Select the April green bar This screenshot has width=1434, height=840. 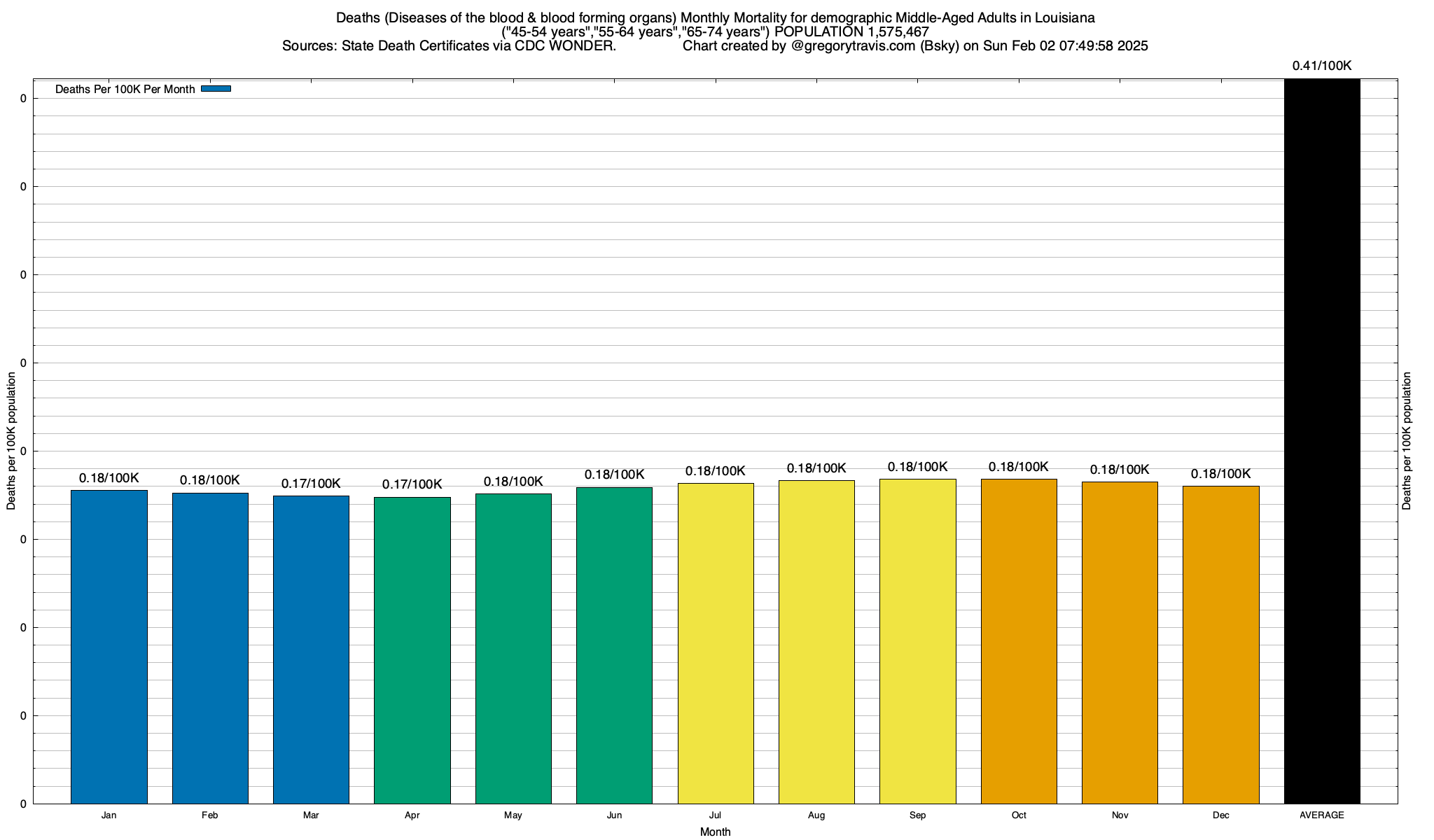point(412,650)
